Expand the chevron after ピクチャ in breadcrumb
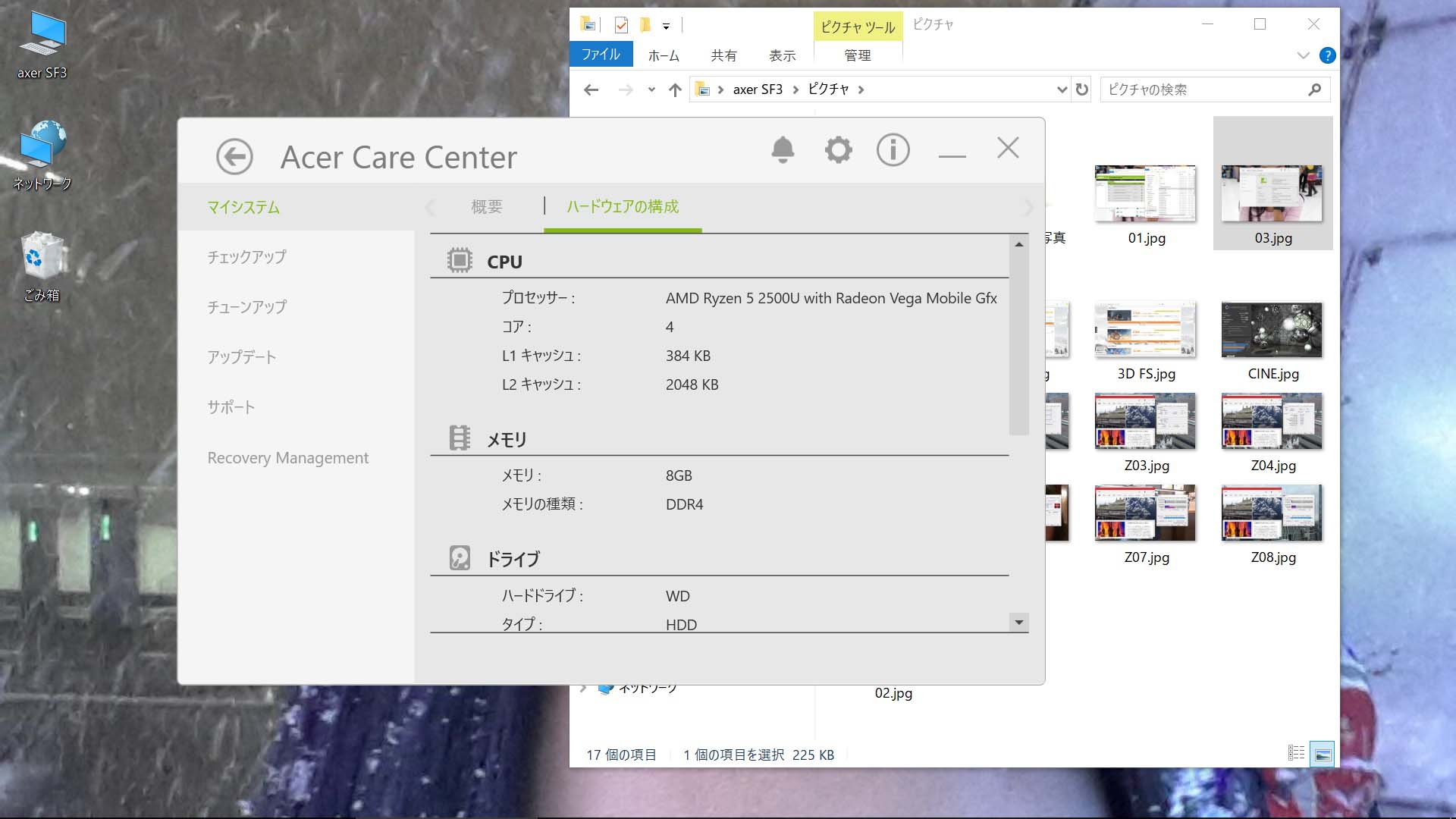Screen dimensions: 1456x819 (861, 89)
